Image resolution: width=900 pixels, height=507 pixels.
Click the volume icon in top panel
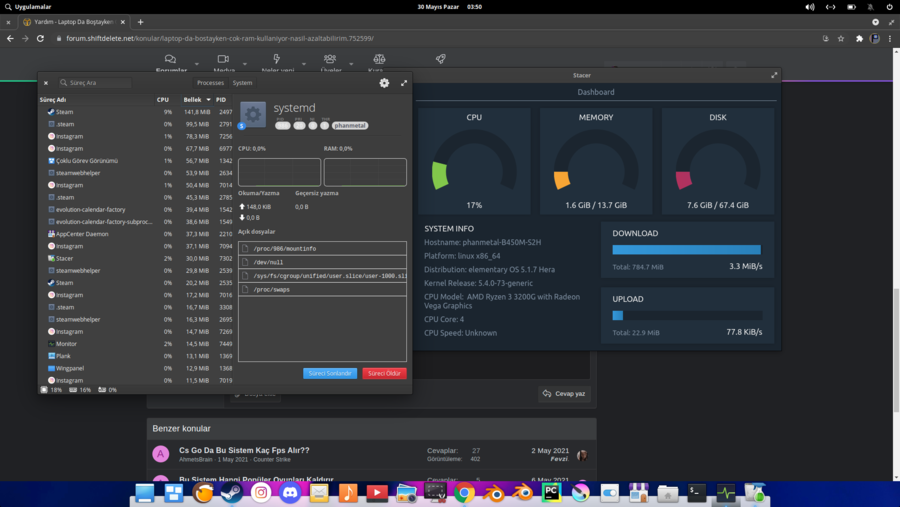coord(810,7)
